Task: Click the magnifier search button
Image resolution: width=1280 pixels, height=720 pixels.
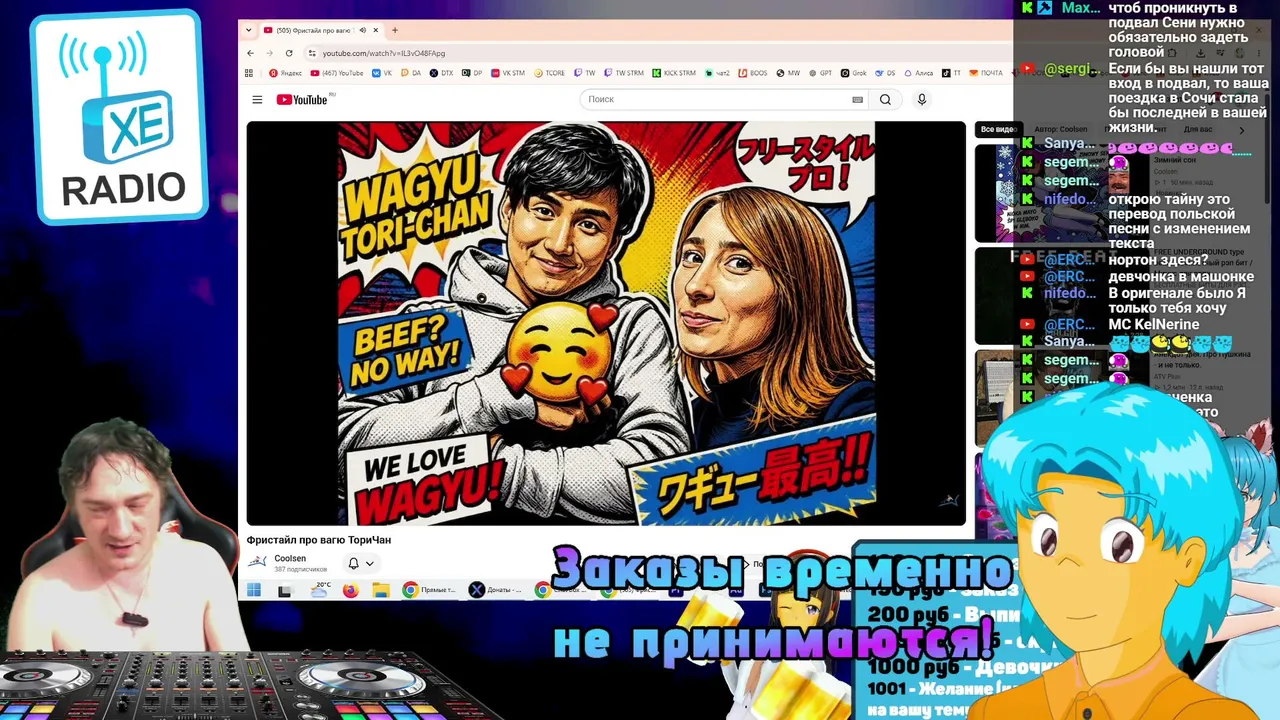Action: click(x=885, y=99)
